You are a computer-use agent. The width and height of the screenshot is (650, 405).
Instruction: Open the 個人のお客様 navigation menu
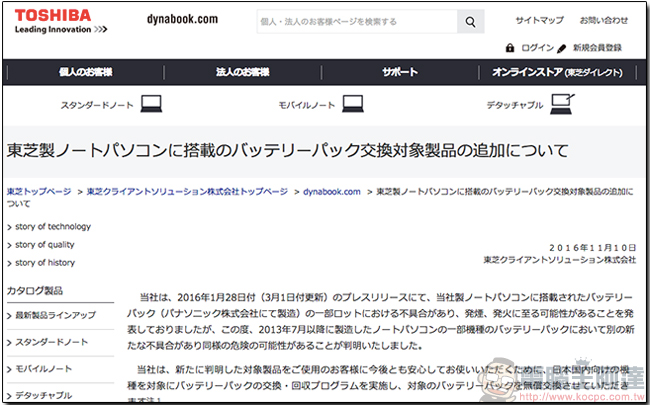(x=86, y=72)
